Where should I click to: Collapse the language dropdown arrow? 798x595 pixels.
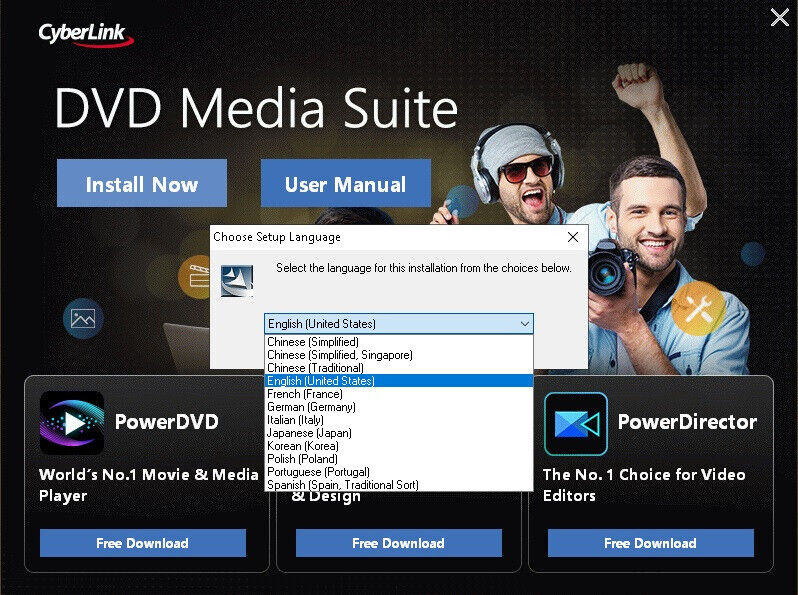coord(525,324)
